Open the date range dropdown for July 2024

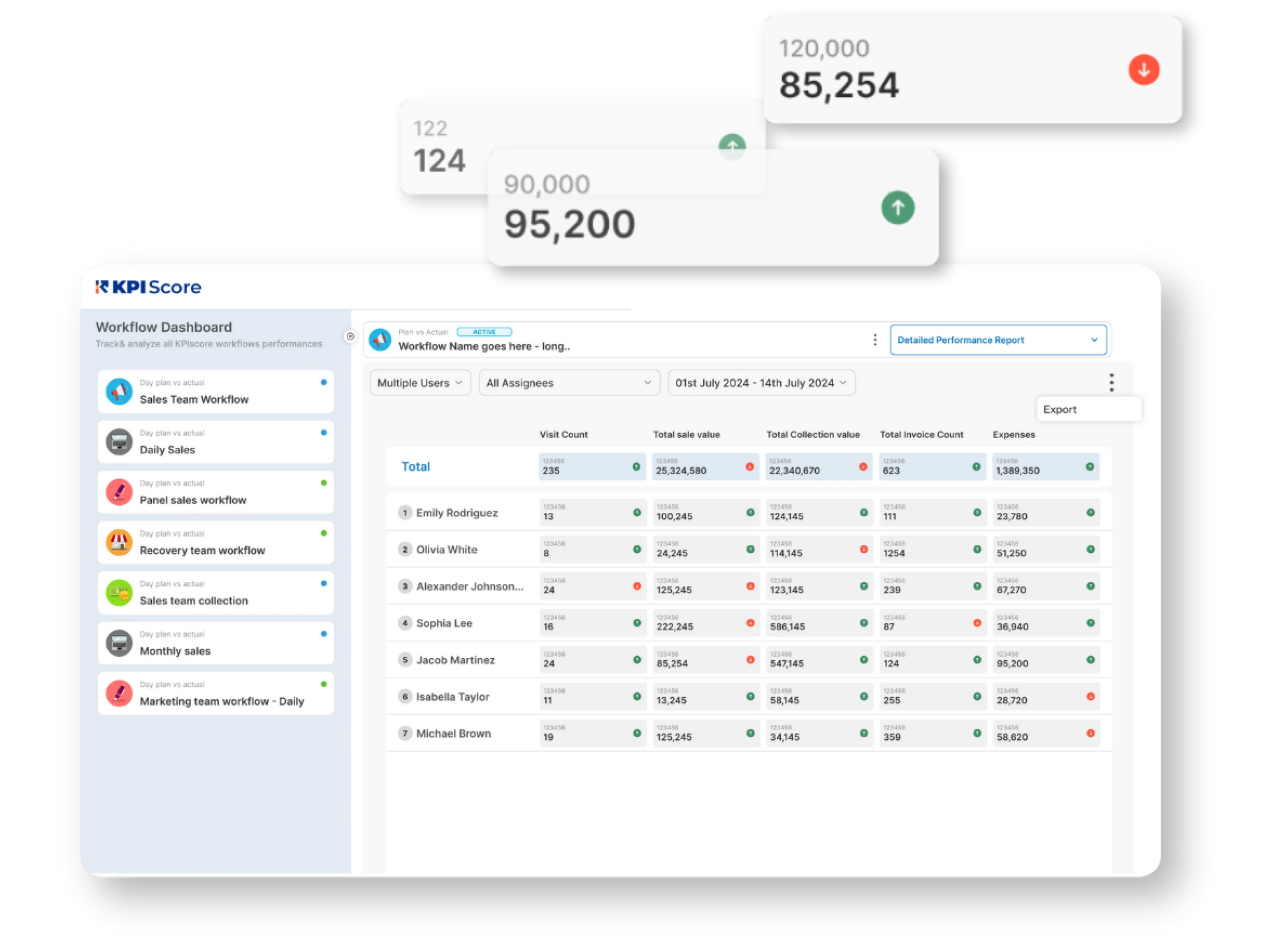(x=761, y=382)
